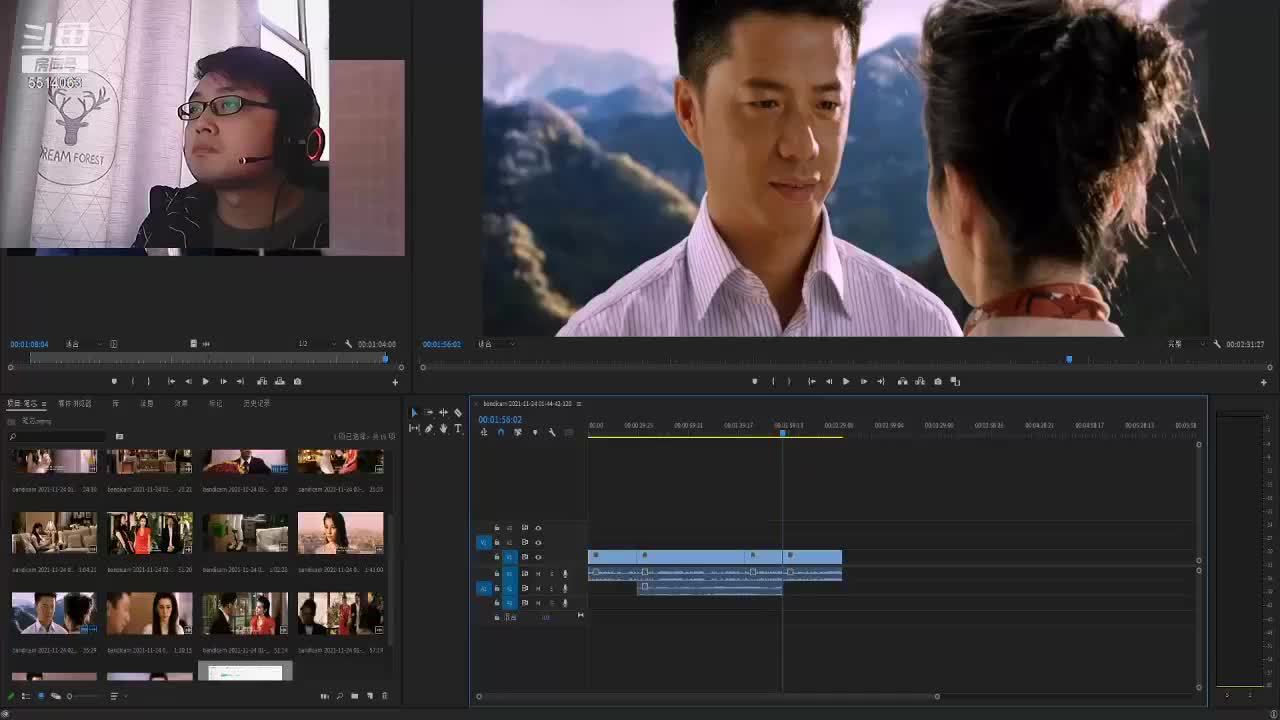Viewport: 1280px width, 720px height.
Task: Choose the Ripple Edit tool
Action: point(443,413)
